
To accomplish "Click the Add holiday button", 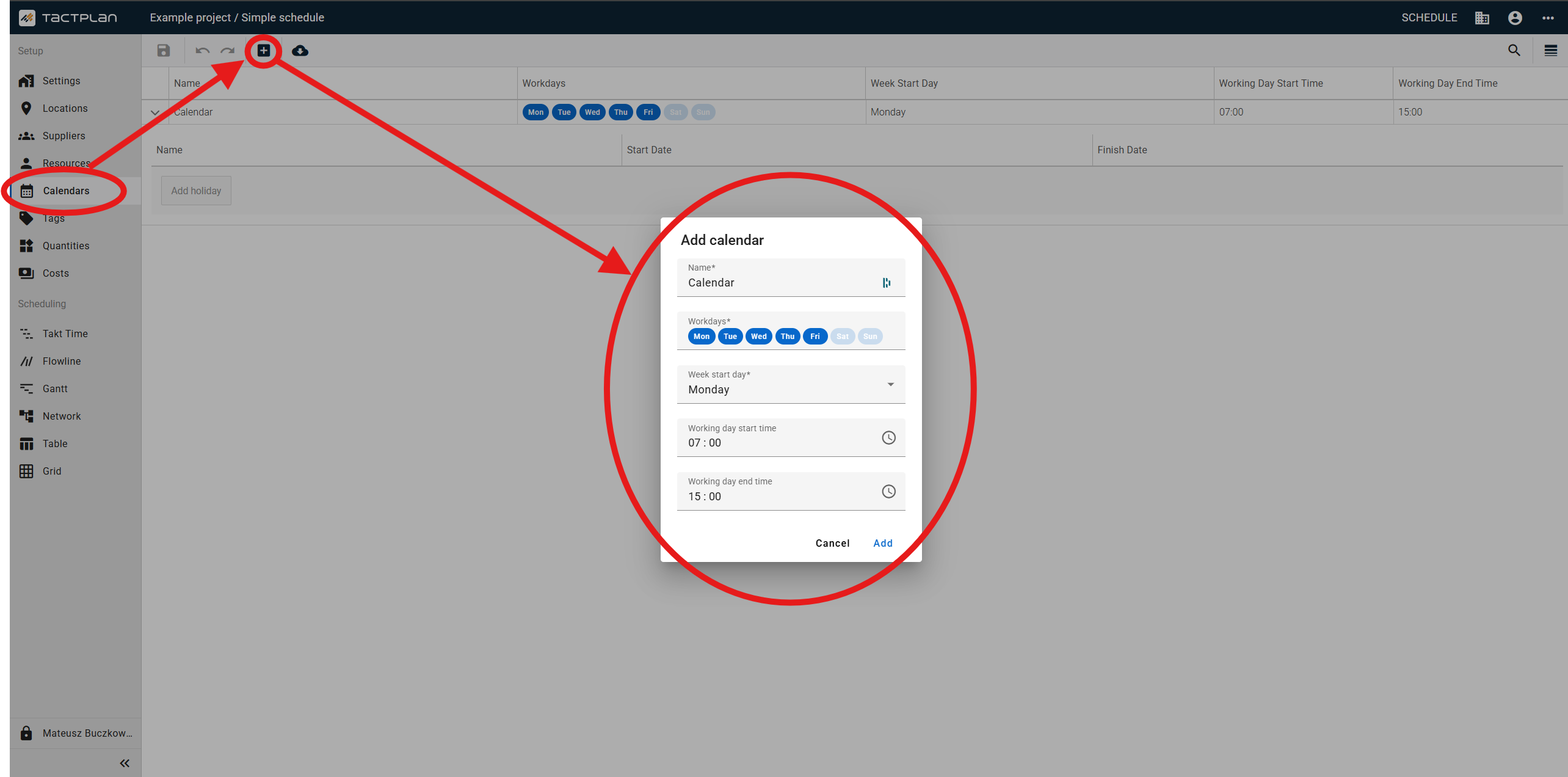I will coord(196,191).
